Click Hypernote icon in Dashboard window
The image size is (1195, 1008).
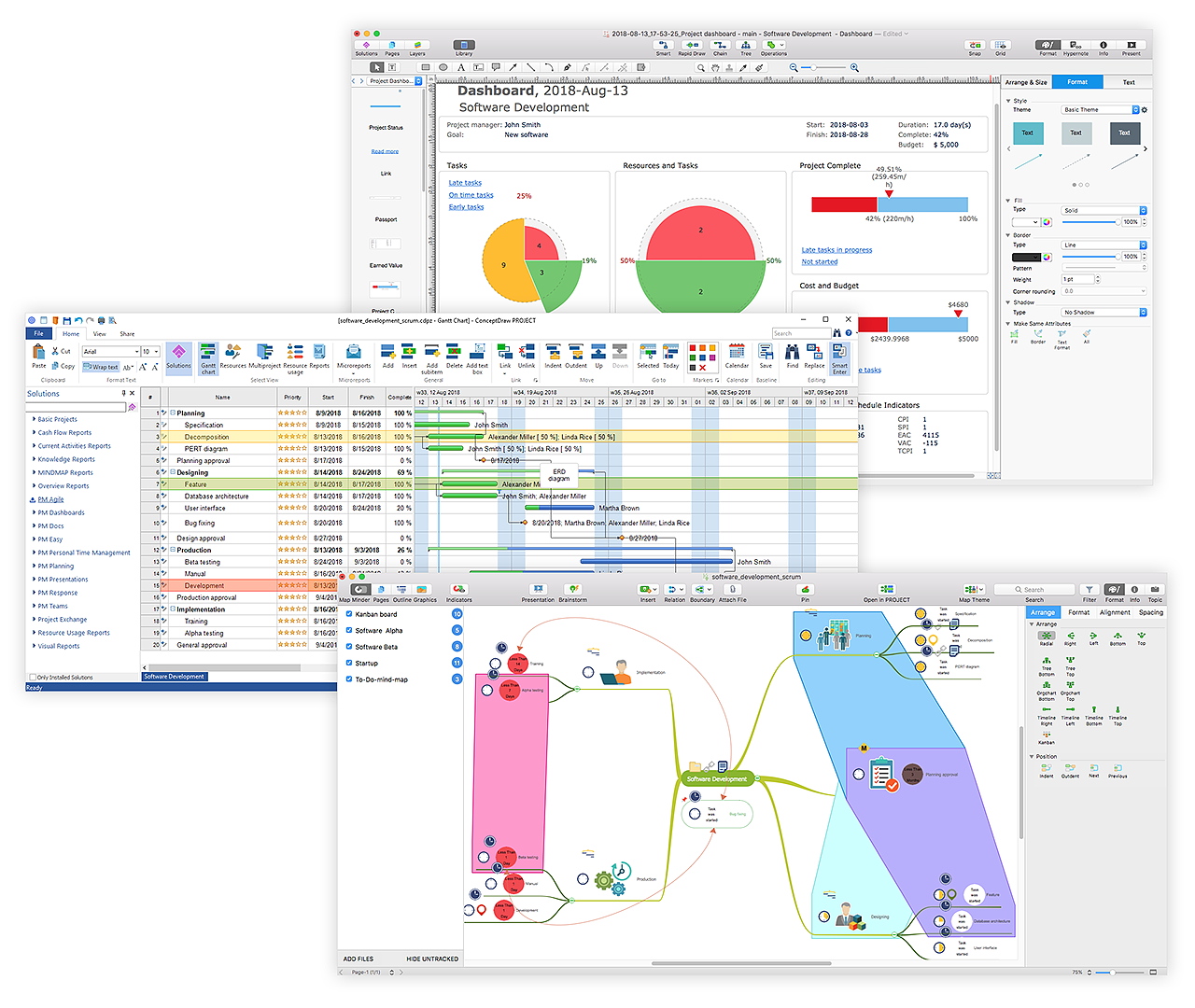click(1075, 45)
